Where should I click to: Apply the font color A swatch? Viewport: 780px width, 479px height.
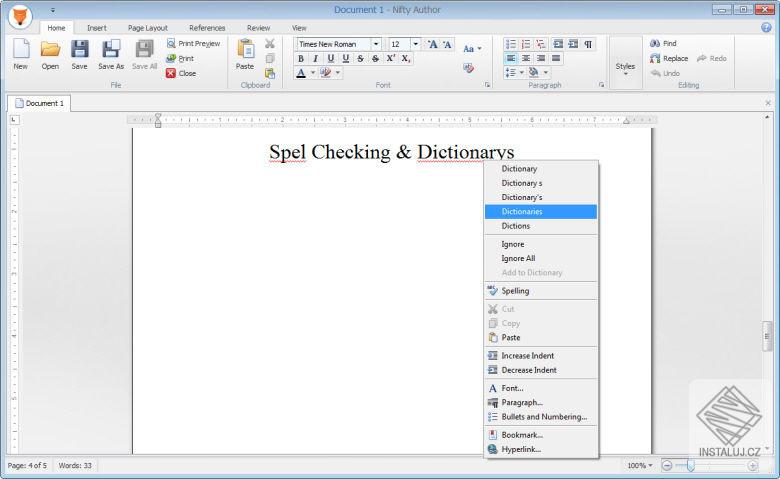point(301,73)
